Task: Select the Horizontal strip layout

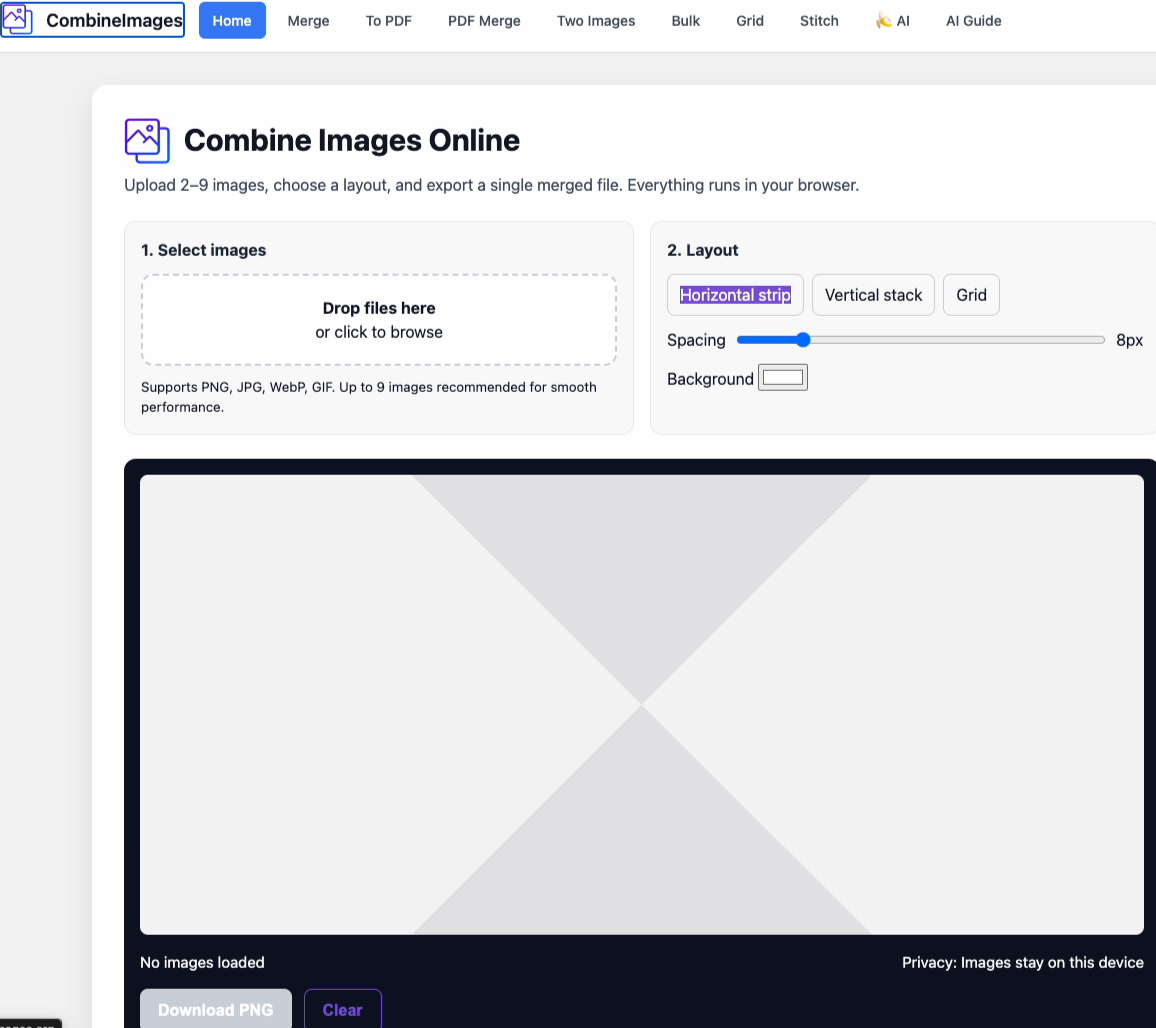Action: tap(735, 295)
